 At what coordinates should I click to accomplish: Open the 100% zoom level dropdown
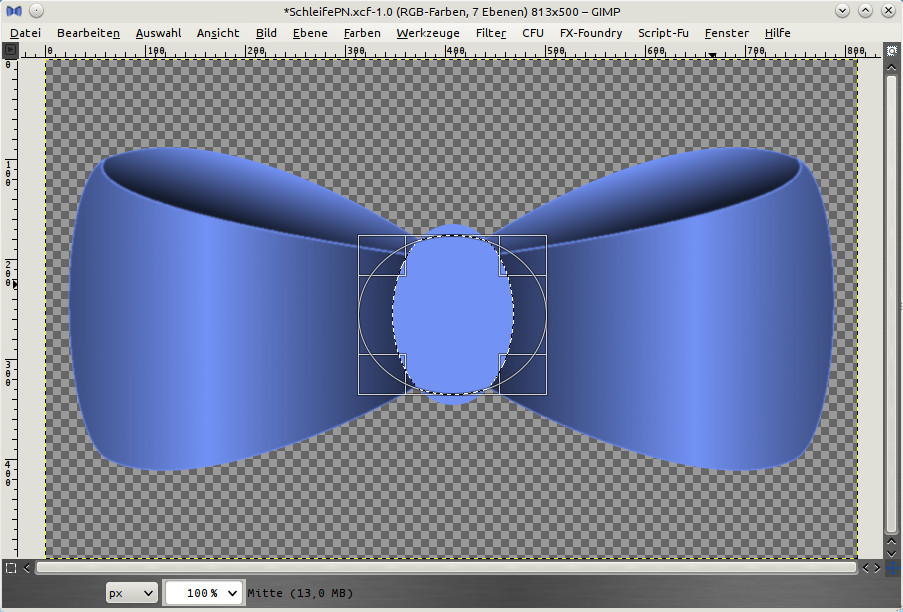204,593
